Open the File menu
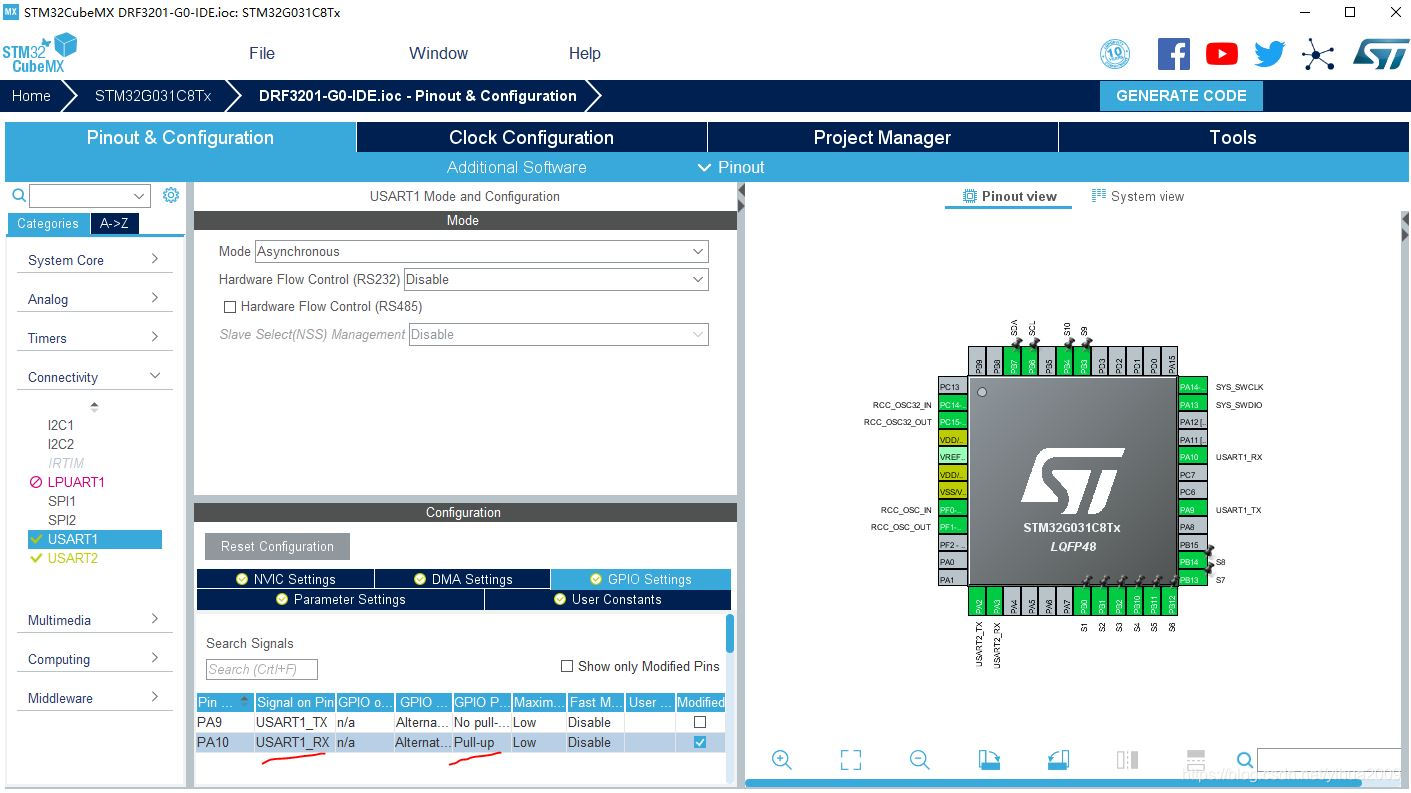 262,54
